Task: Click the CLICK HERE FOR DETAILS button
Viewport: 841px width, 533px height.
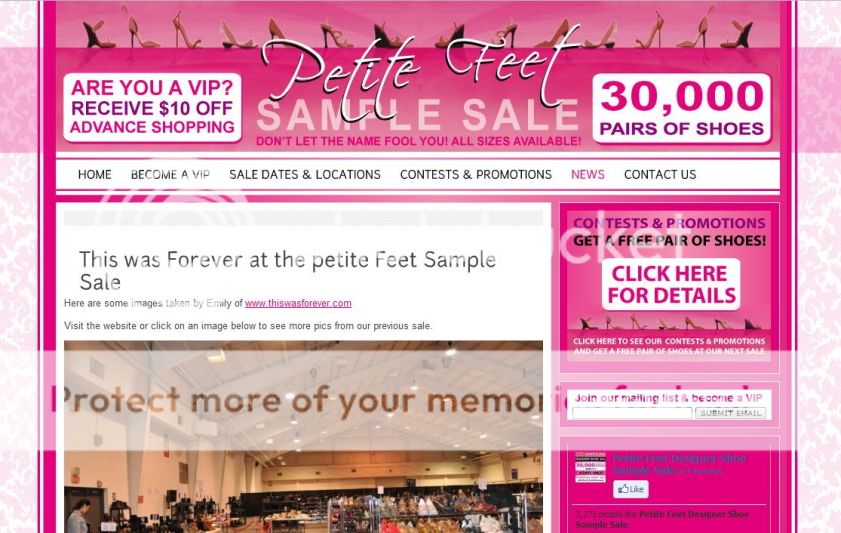Action: pyautogui.click(x=671, y=284)
